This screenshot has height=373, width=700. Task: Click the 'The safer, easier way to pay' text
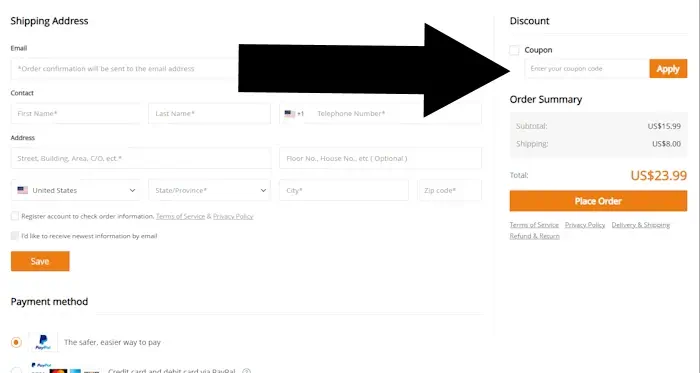click(x=112, y=342)
